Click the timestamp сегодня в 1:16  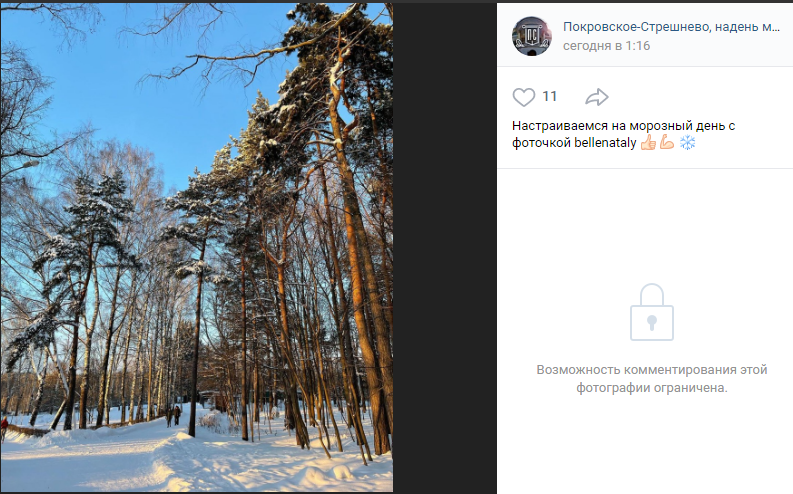[x=606, y=46]
